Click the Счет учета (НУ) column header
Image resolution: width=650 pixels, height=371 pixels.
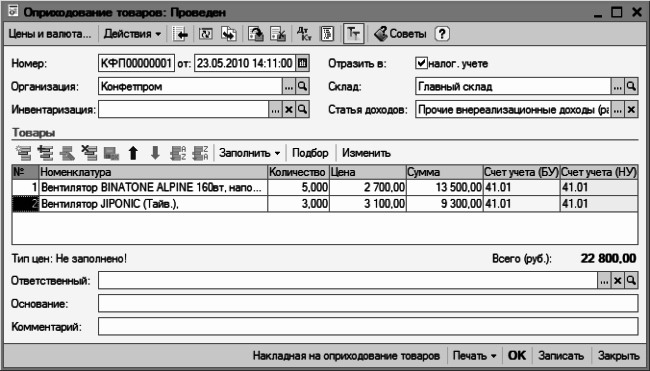[599, 172]
